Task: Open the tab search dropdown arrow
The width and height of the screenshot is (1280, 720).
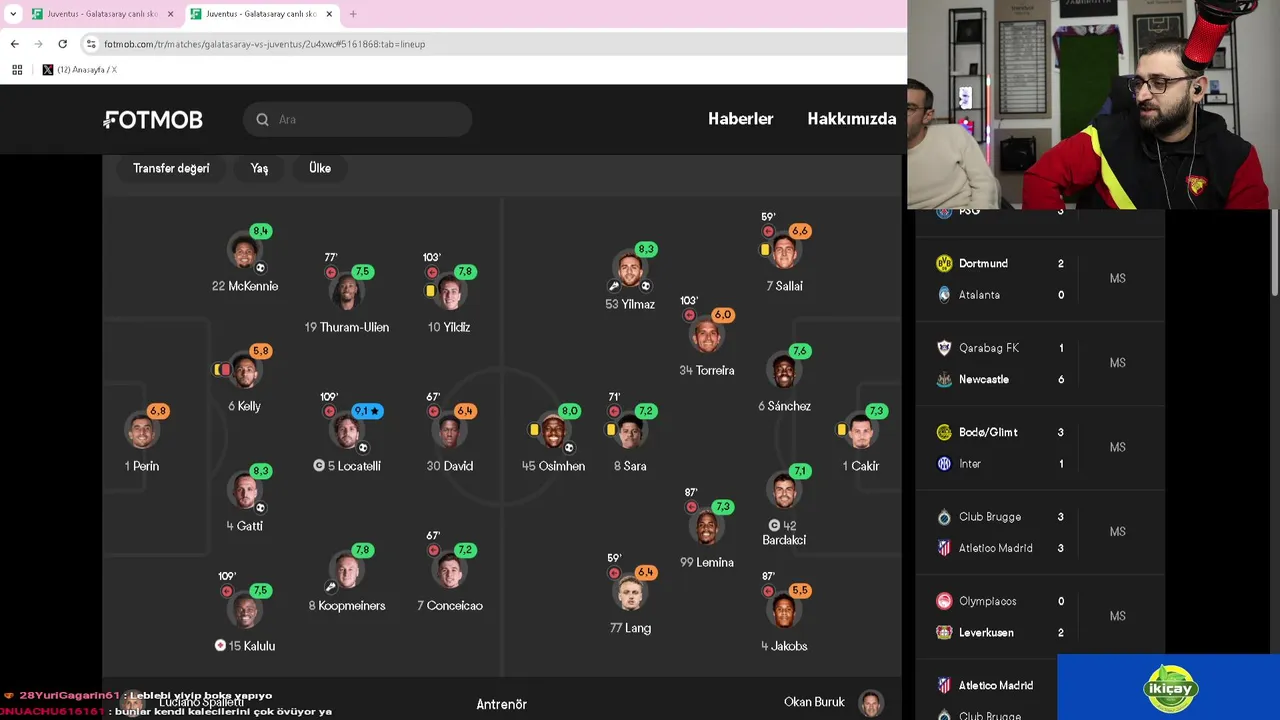Action: (x=13, y=14)
